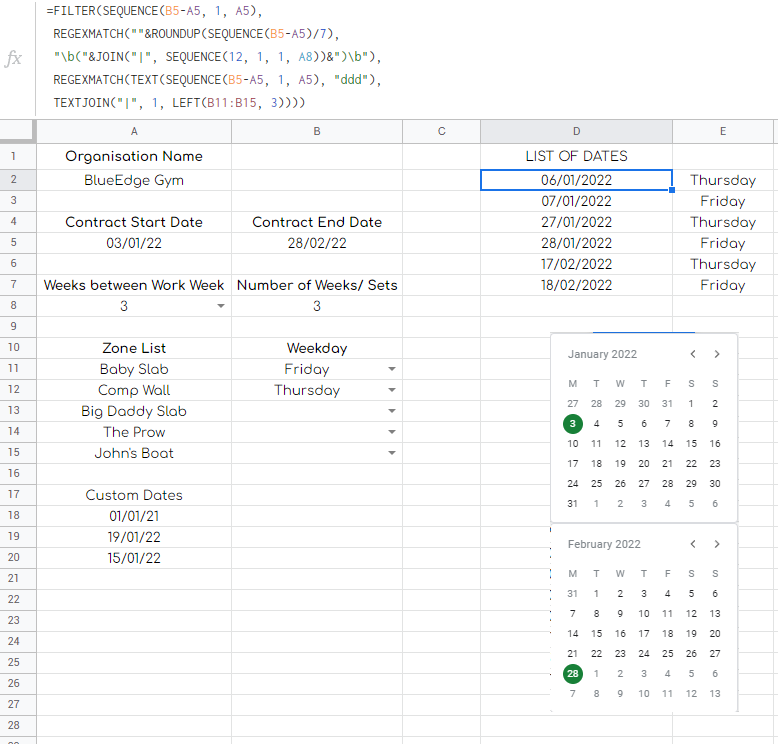The image size is (778, 744).
Task: Click the select-all corner box
Action: (x=18, y=132)
